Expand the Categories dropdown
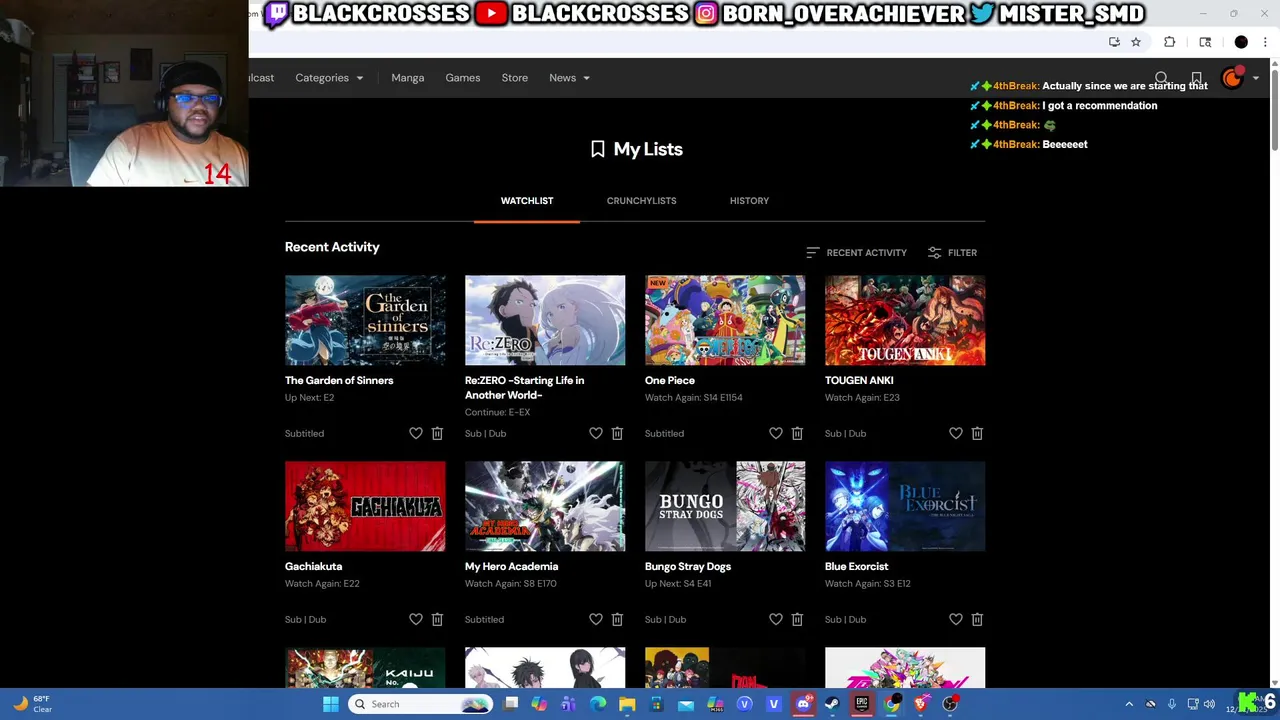The height and width of the screenshot is (720, 1280). pos(329,78)
